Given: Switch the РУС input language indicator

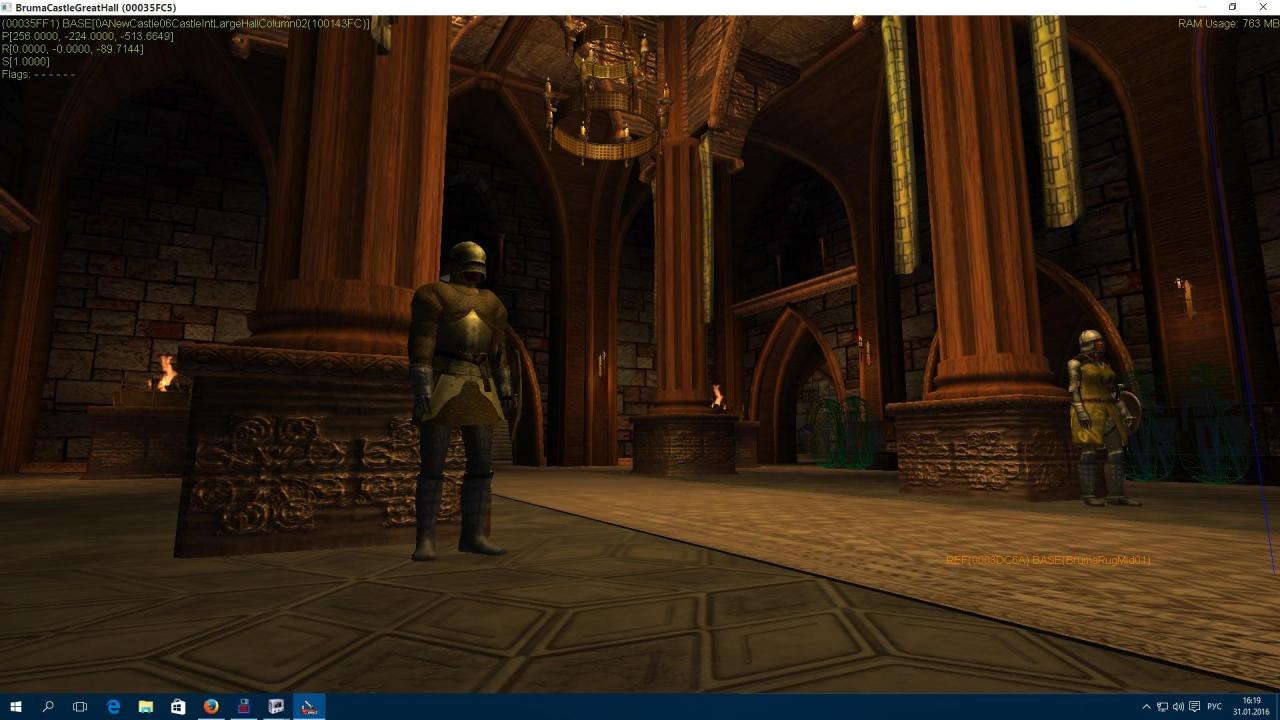Looking at the screenshot, I should pyautogui.click(x=1215, y=707).
